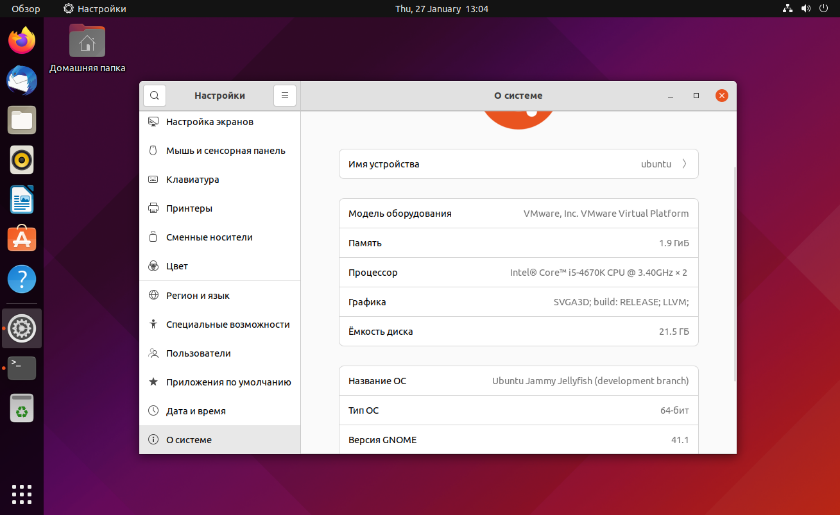Go to Мышь и сенсорная панель settings
This screenshot has width=840, height=515.
tap(220, 151)
